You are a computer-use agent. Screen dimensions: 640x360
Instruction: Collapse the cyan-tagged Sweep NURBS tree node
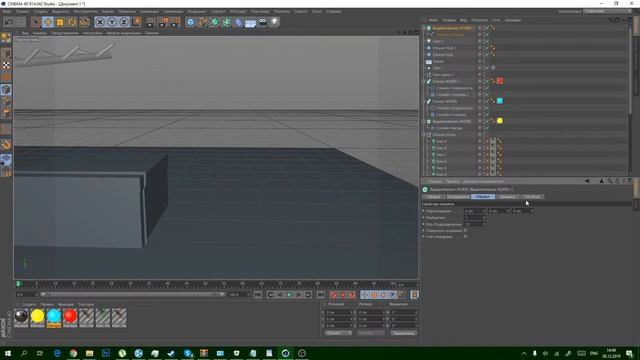(424, 101)
